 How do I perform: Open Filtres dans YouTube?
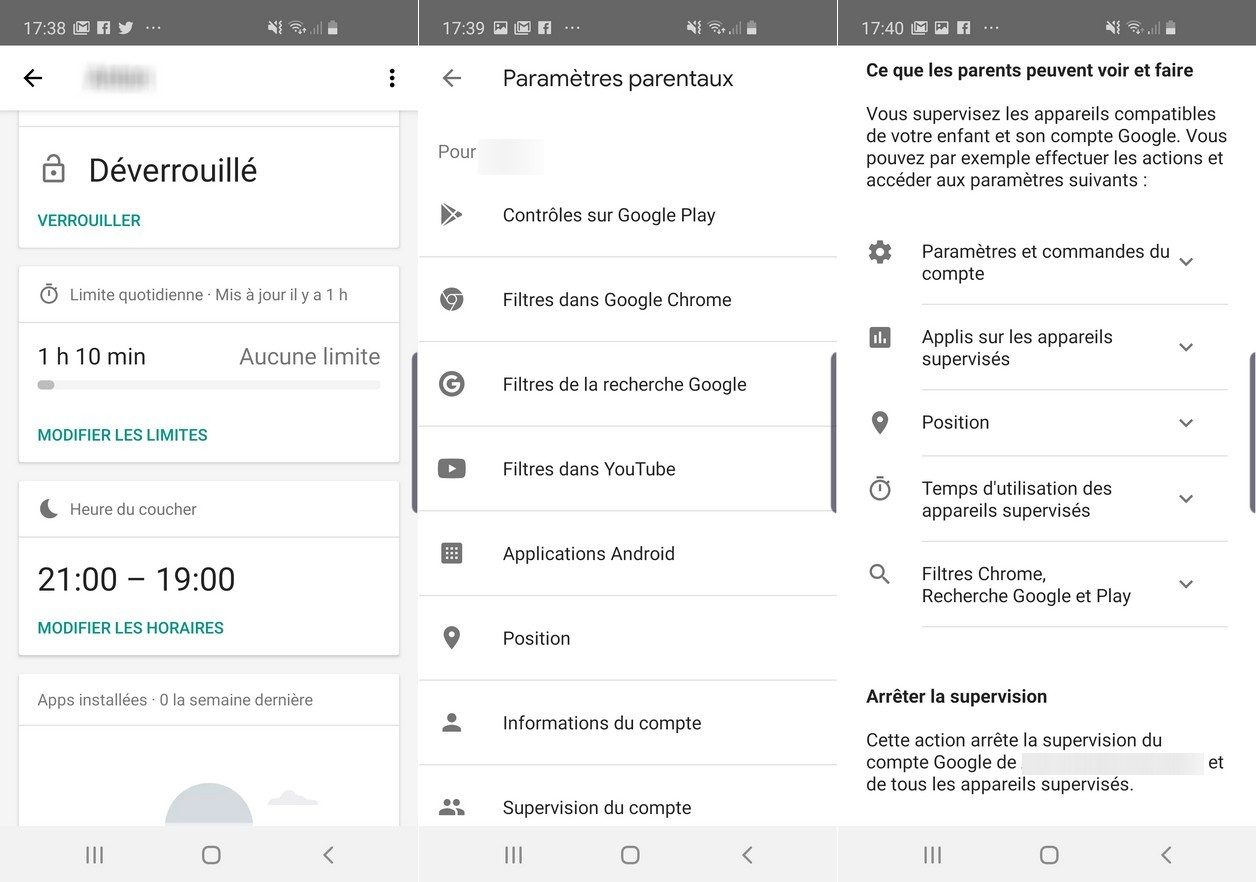click(x=590, y=468)
